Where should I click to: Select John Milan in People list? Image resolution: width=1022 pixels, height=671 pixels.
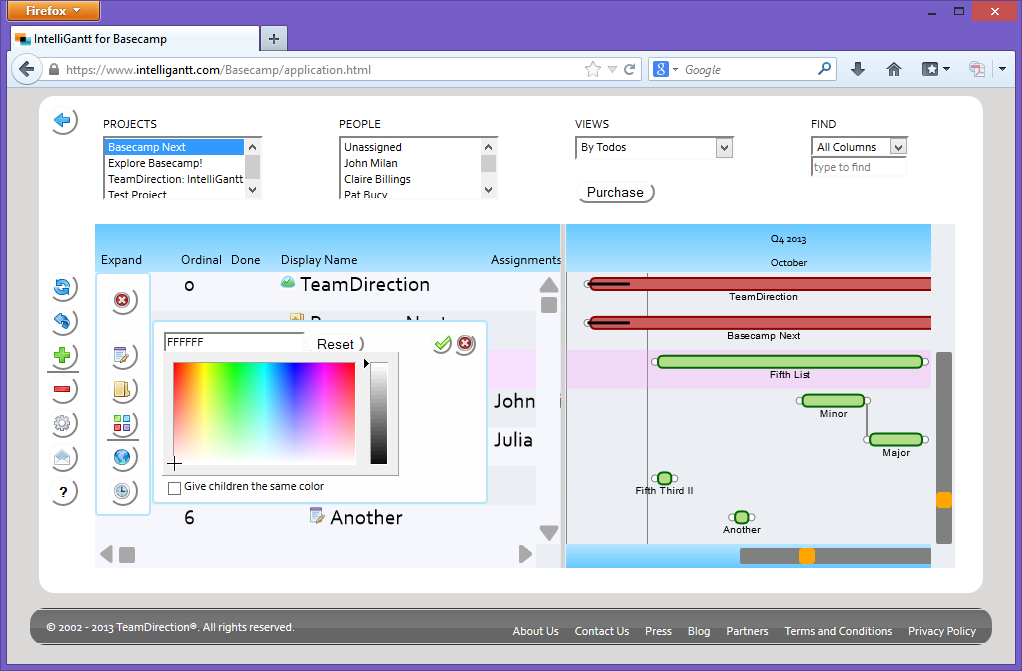(411, 163)
